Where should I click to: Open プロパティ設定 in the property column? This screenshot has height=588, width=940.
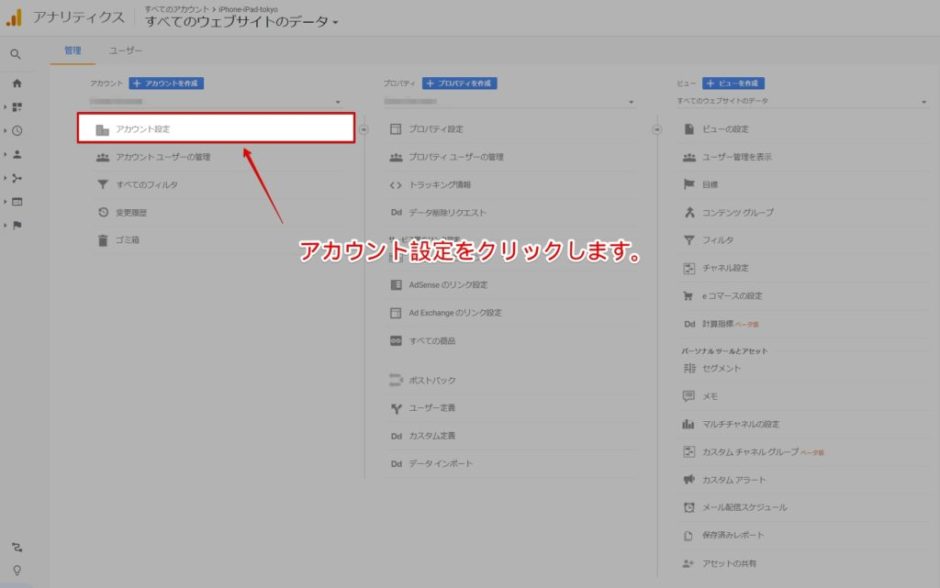tap(435, 129)
